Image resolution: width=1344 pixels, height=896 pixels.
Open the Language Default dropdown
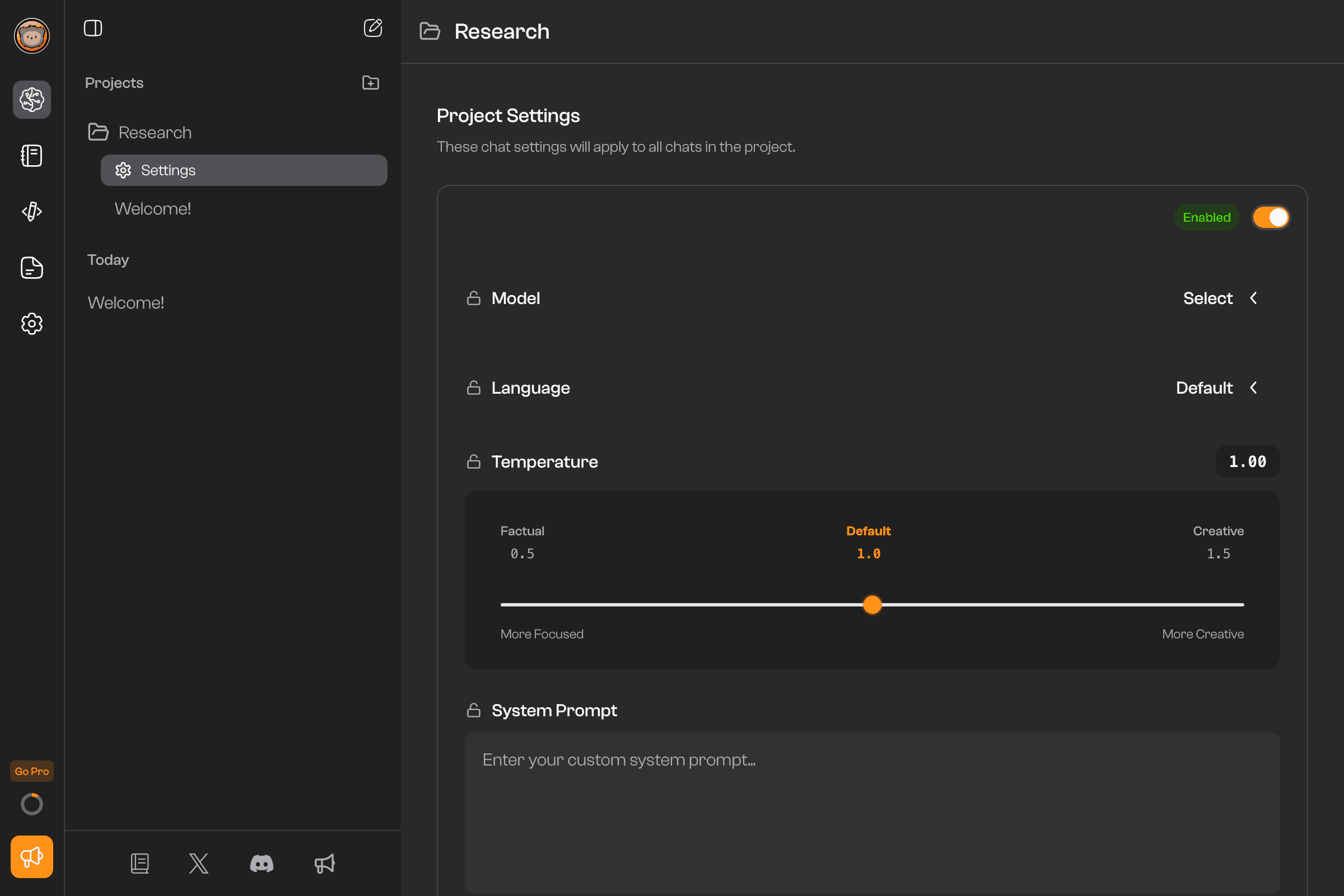[1217, 388]
